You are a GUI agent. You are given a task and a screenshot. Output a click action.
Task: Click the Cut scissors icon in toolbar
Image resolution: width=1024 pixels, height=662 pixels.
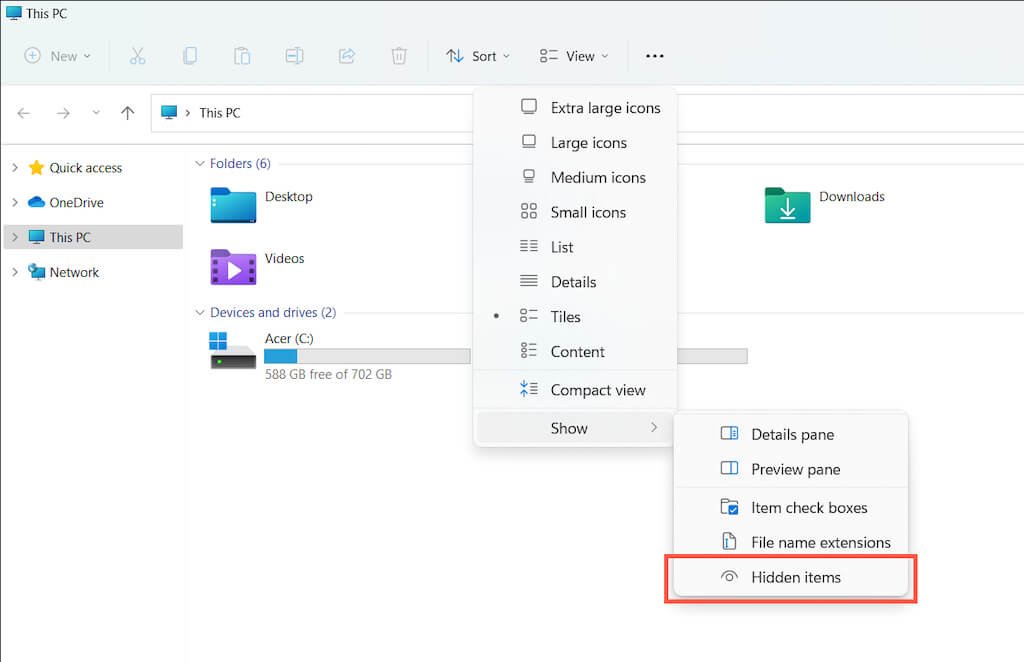point(138,56)
